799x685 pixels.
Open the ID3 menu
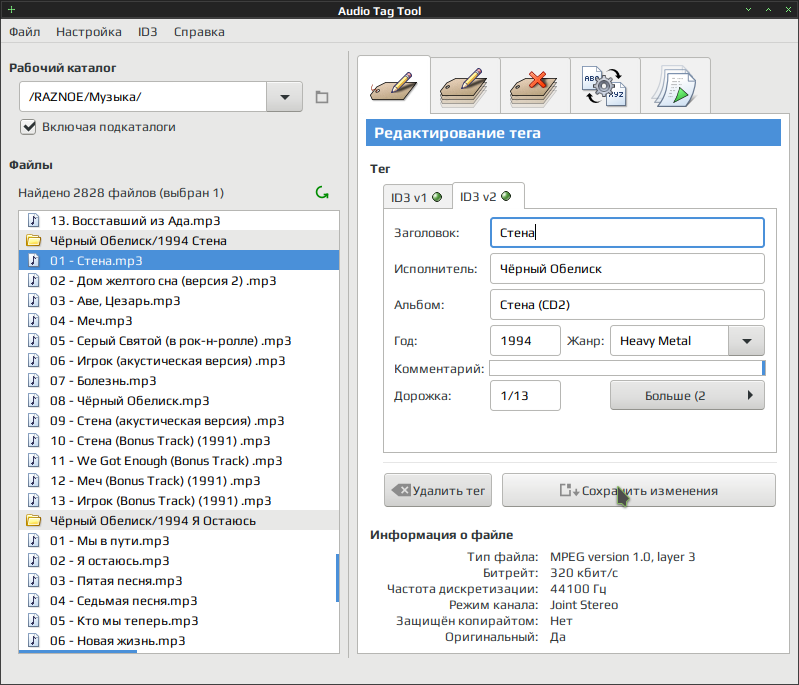pyautogui.click(x=147, y=32)
